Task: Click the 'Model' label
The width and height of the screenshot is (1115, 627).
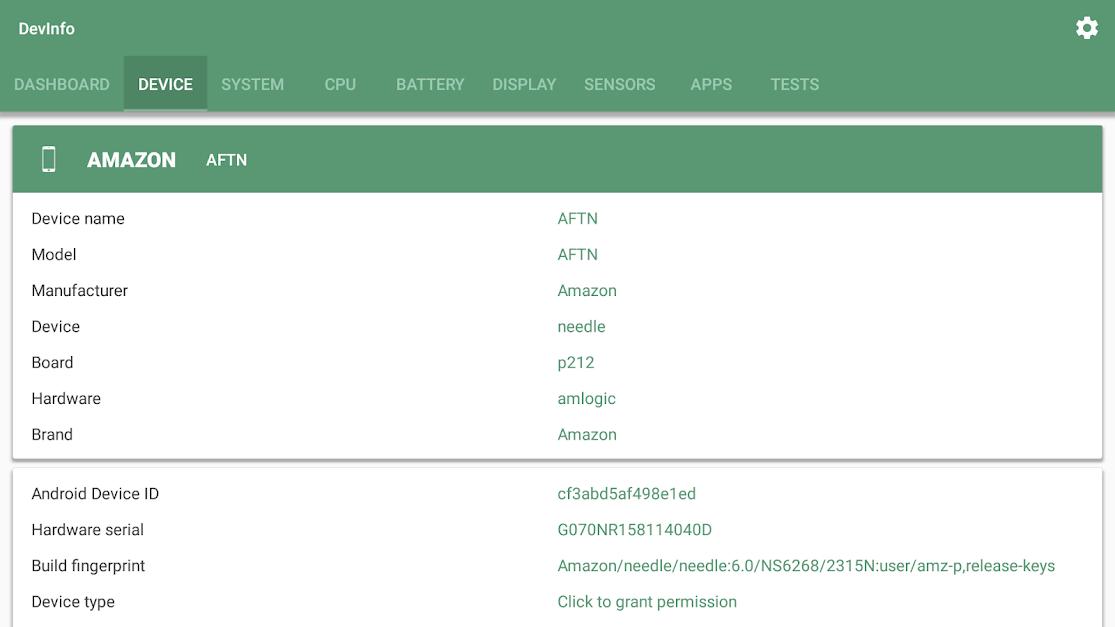Action: 54,254
